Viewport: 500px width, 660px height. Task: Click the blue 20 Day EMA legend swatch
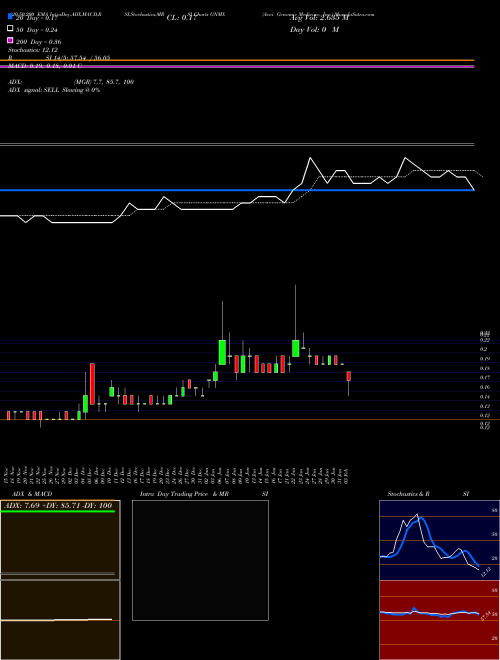tap(11, 17)
